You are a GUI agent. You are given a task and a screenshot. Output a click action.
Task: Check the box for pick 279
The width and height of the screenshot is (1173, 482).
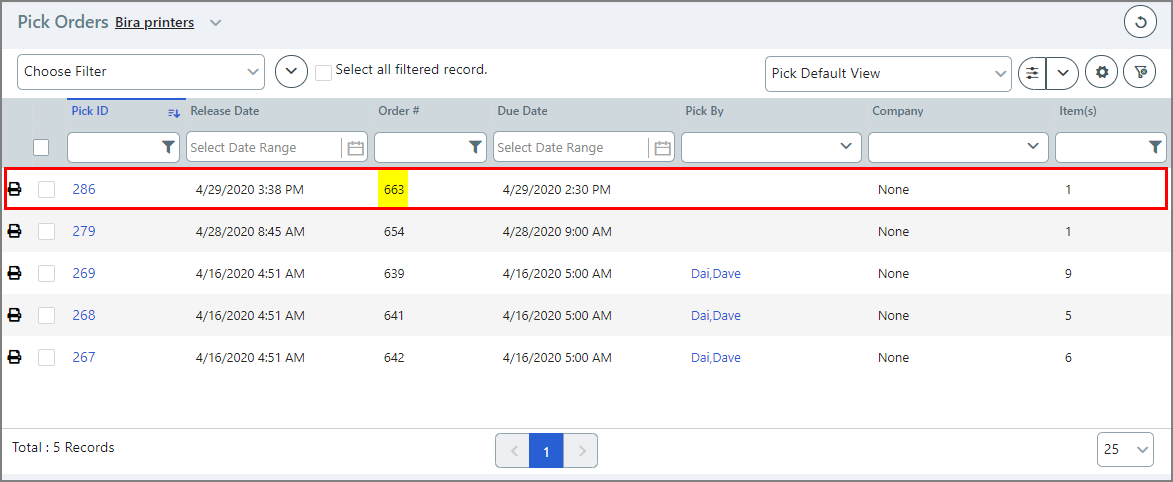(46, 231)
